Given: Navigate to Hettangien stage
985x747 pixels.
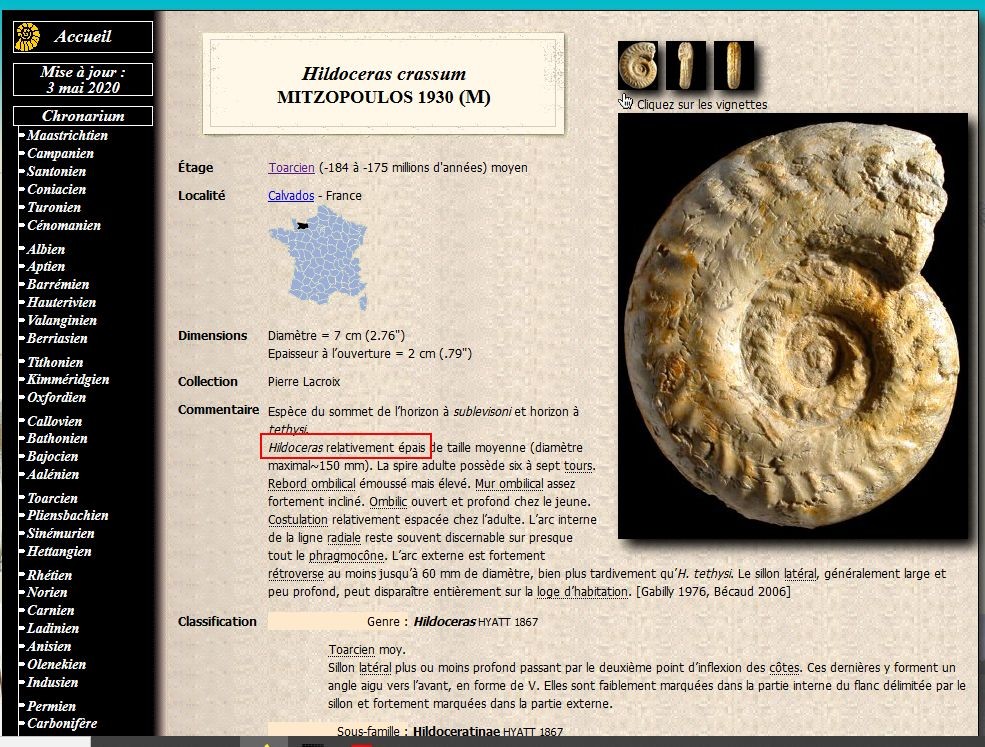Looking at the screenshot, I should (59, 552).
